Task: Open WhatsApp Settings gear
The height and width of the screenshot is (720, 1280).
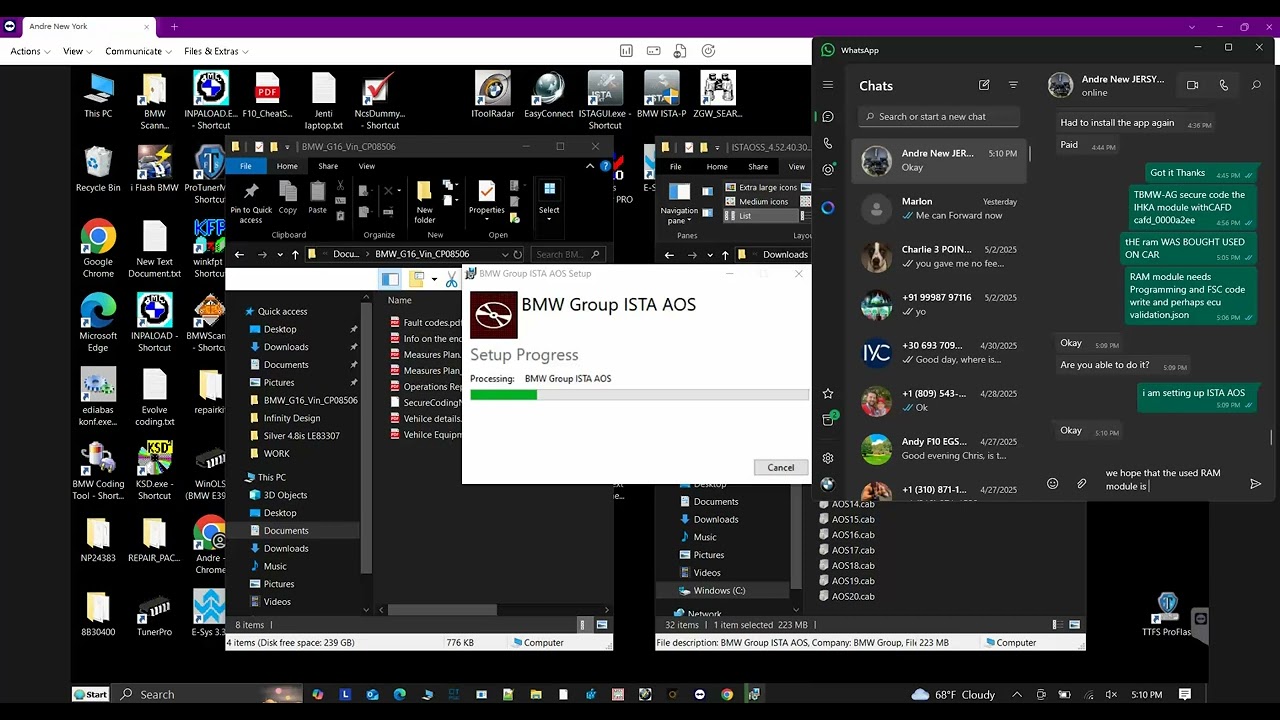Action: pos(828,458)
